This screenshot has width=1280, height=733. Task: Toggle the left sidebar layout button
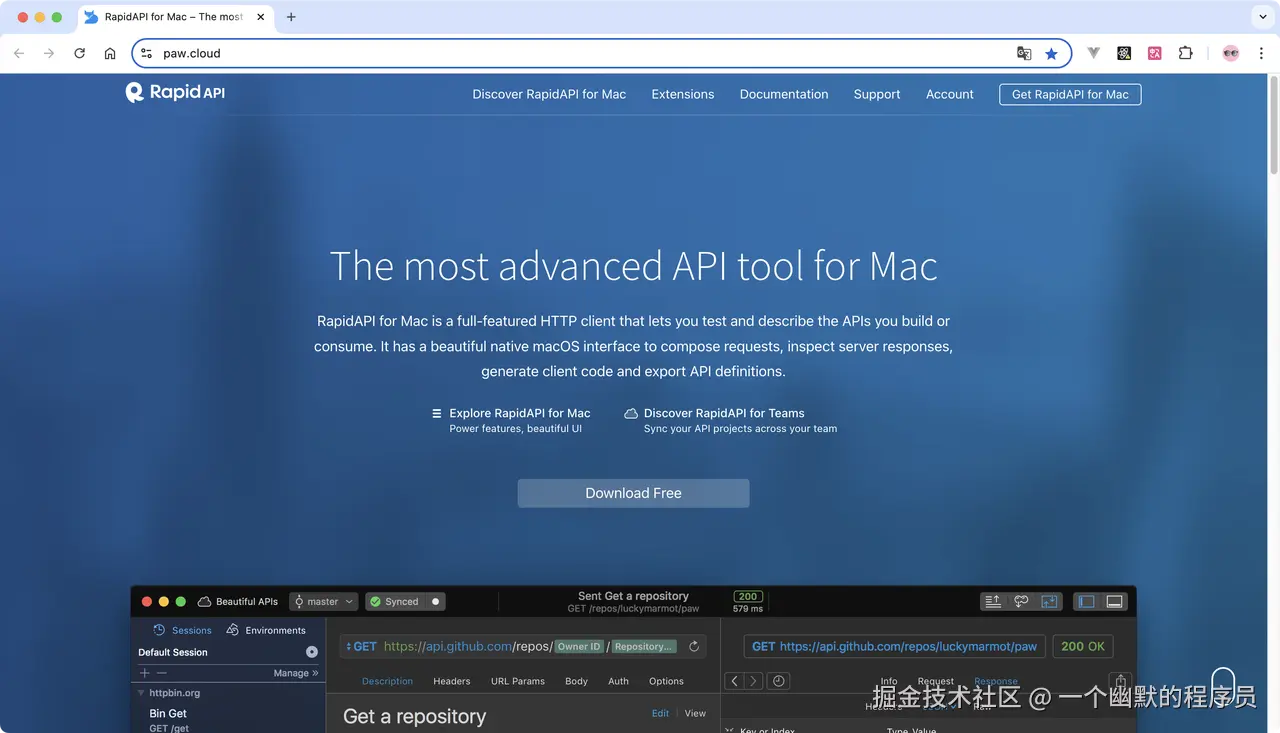pyautogui.click(x=1086, y=601)
